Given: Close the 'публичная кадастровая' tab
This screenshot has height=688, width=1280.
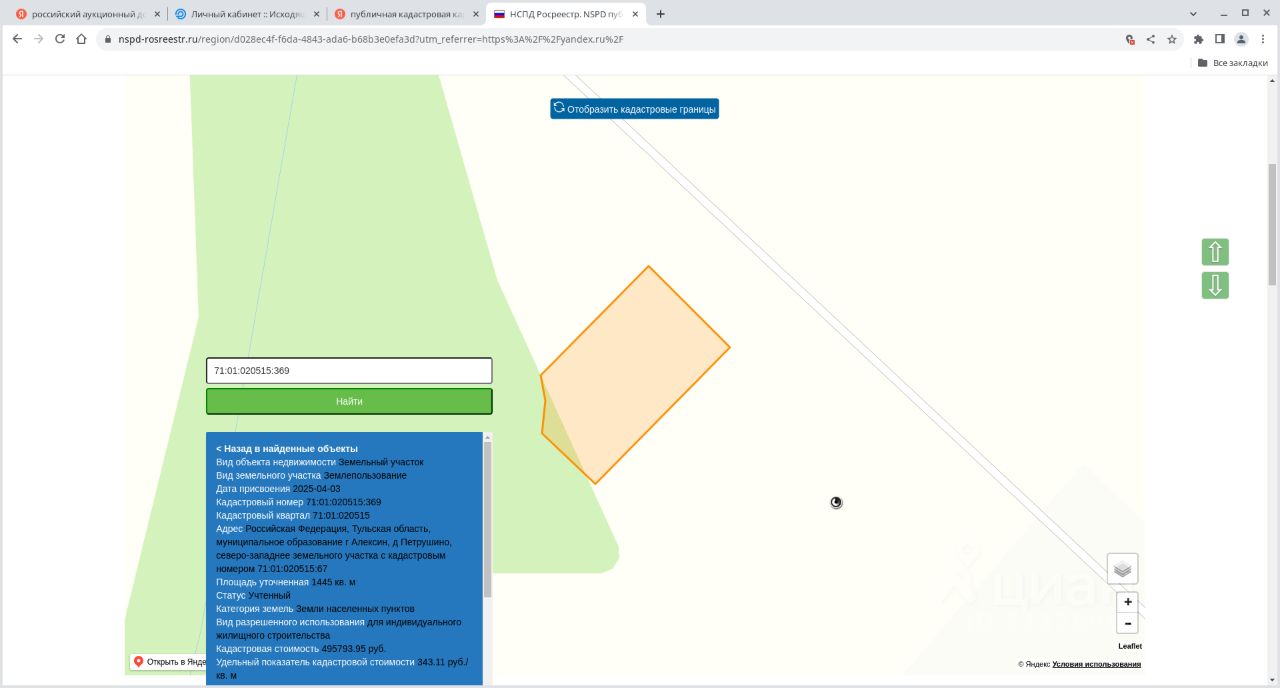Looking at the screenshot, I should (476, 14).
